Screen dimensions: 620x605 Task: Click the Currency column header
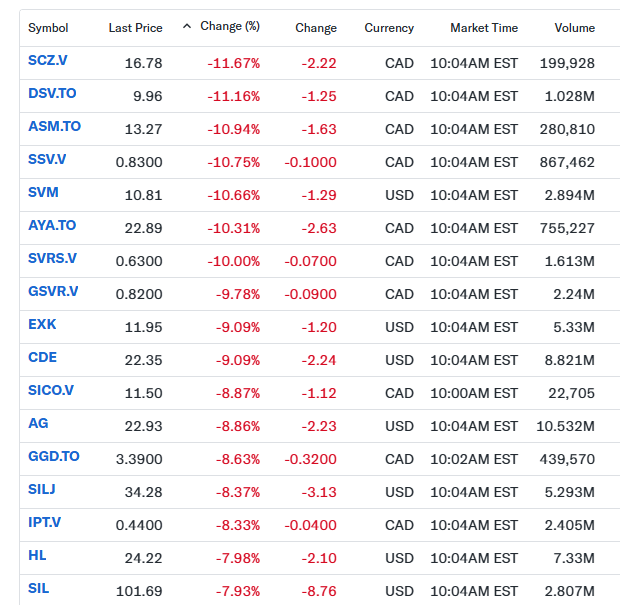389,28
